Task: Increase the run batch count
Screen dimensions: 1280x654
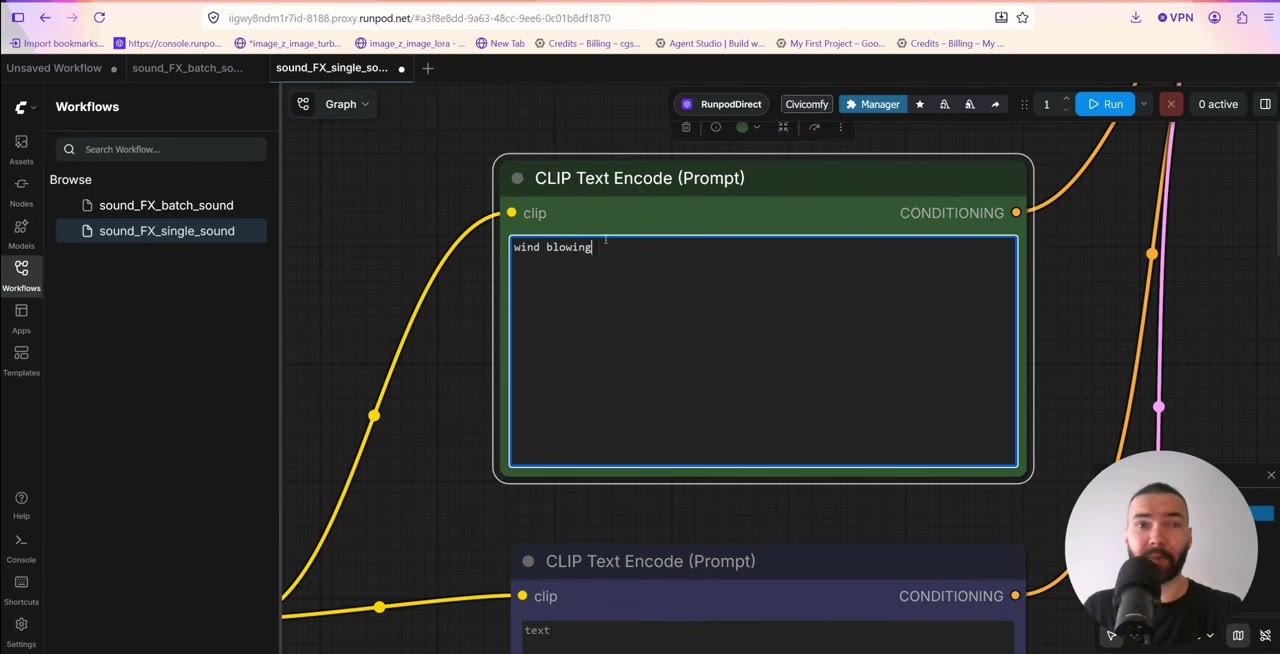Action: point(1066,99)
